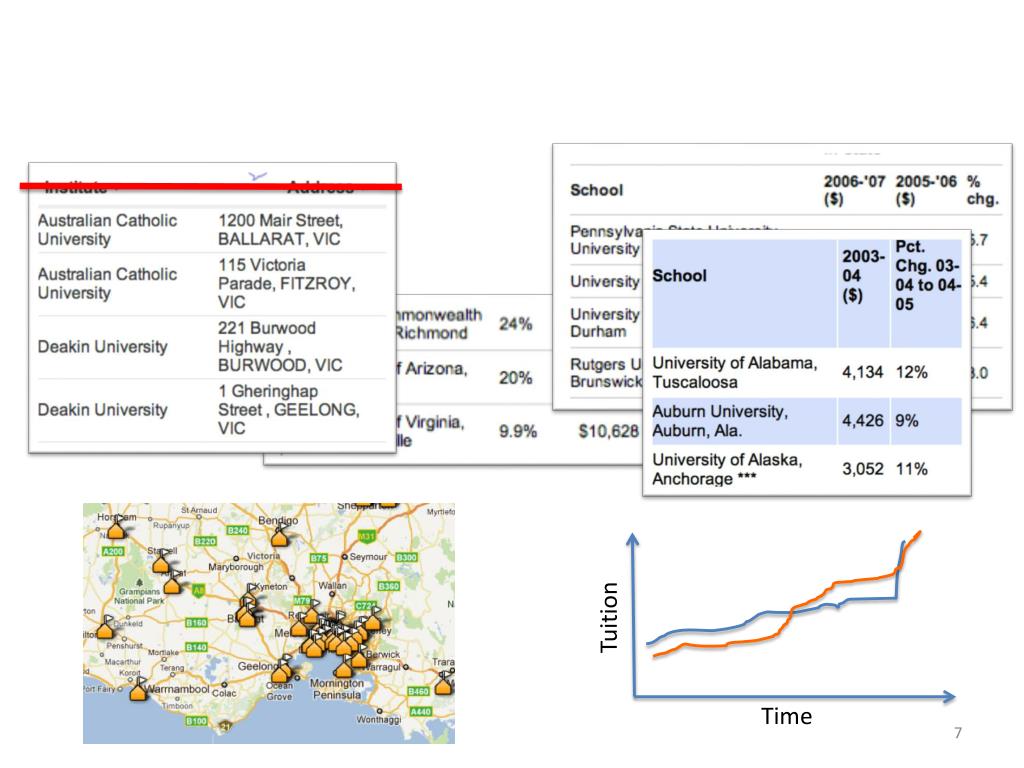Screen dimensions: 1024x768
Task: Select Deakin University in the Geelong row
Action: pos(103,409)
